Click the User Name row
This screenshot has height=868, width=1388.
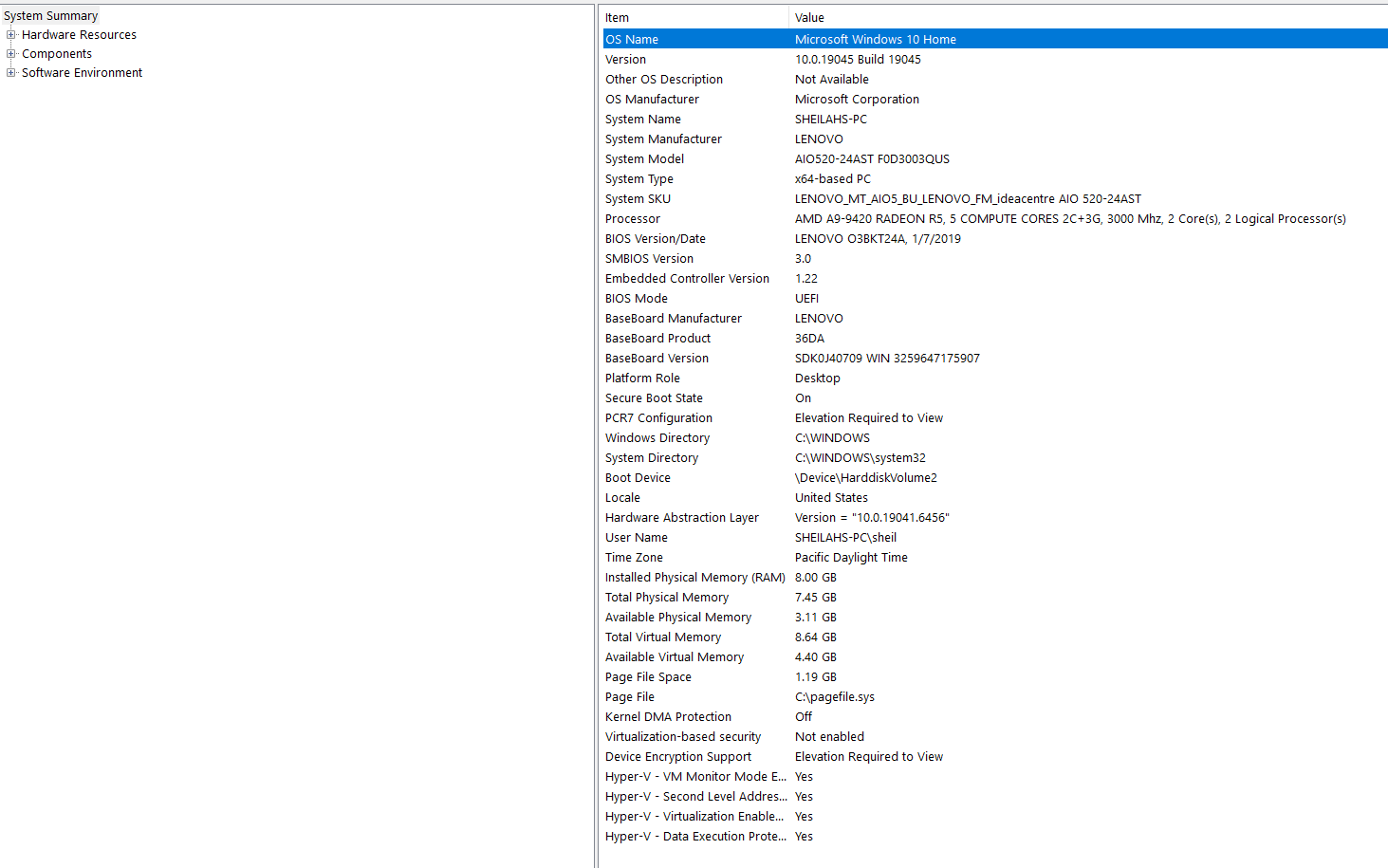(x=995, y=537)
